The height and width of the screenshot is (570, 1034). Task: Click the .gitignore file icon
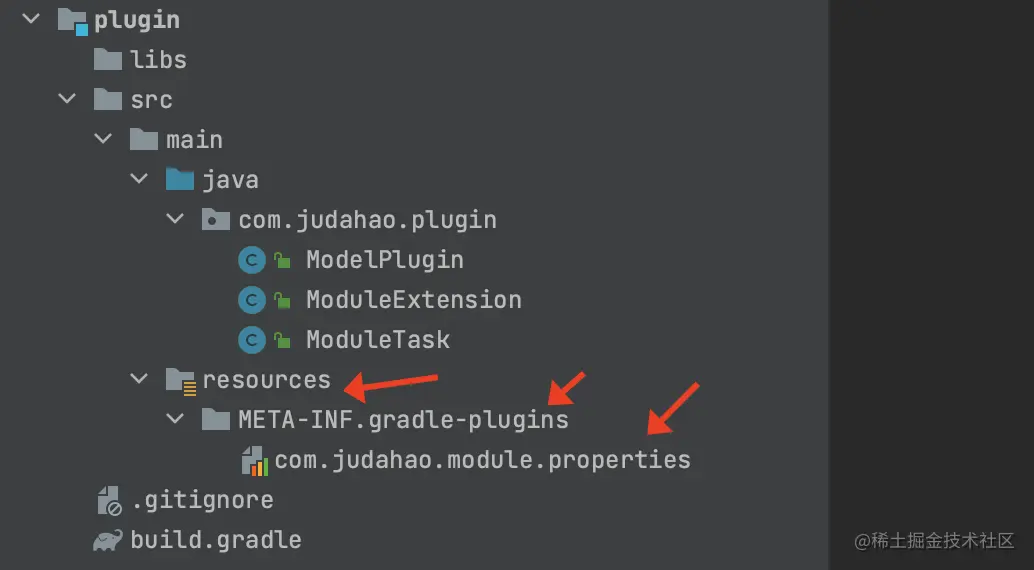coord(109,500)
